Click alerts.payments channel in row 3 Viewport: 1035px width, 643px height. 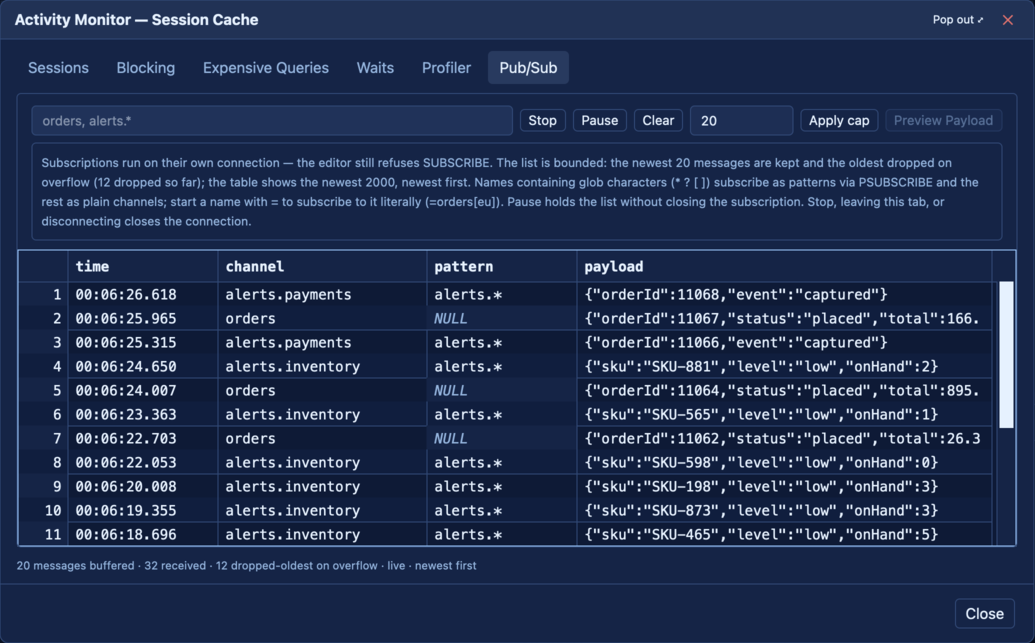pos(322,343)
